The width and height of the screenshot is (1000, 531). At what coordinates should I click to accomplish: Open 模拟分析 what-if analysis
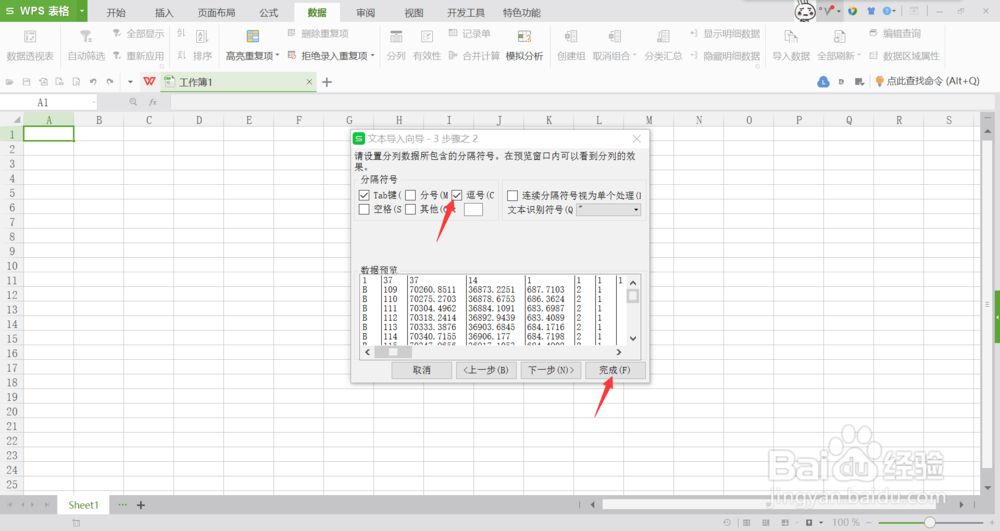524,45
